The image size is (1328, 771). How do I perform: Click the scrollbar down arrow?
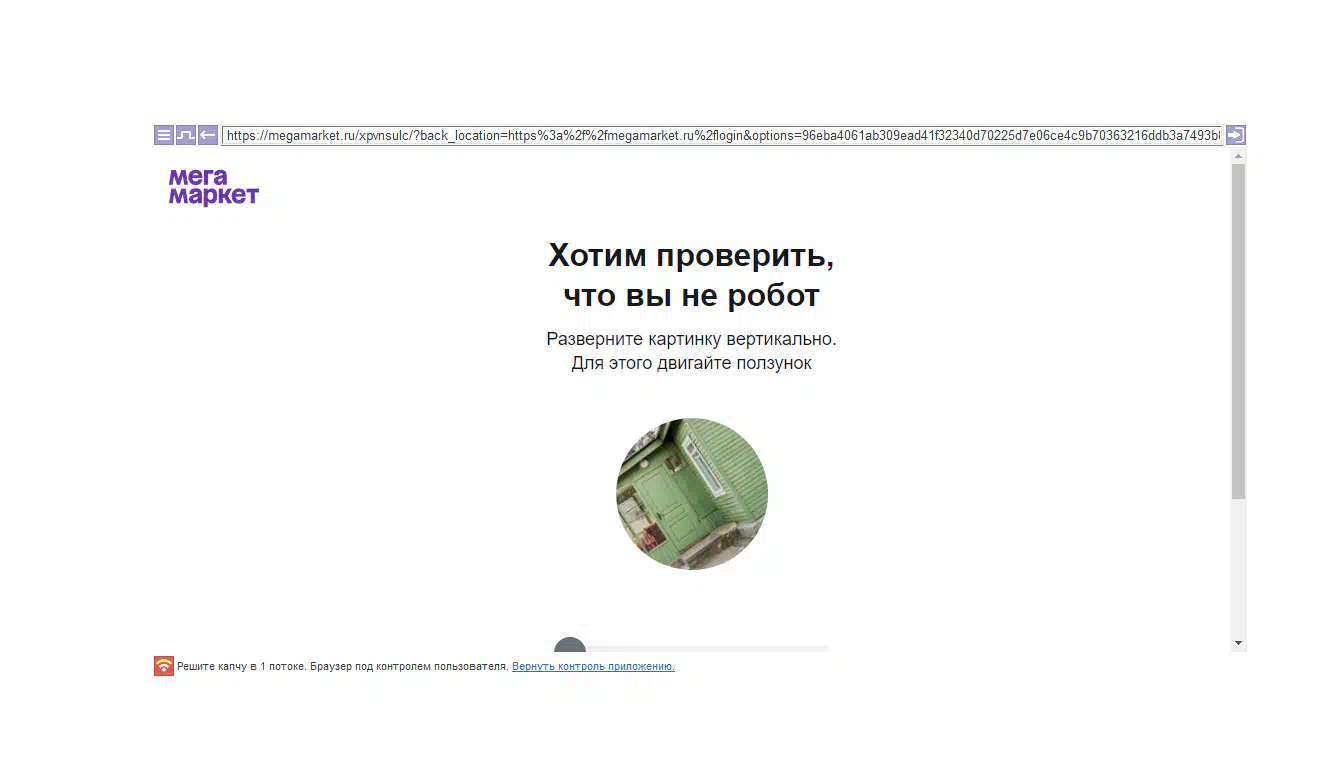[x=1239, y=643]
